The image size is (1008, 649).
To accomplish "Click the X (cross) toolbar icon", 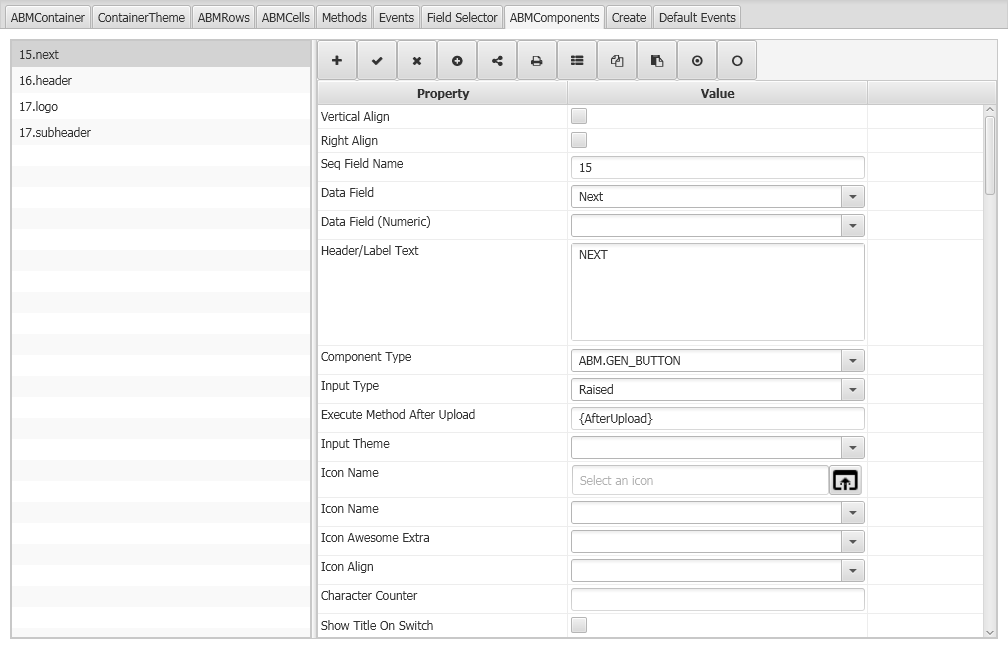I will 417,61.
